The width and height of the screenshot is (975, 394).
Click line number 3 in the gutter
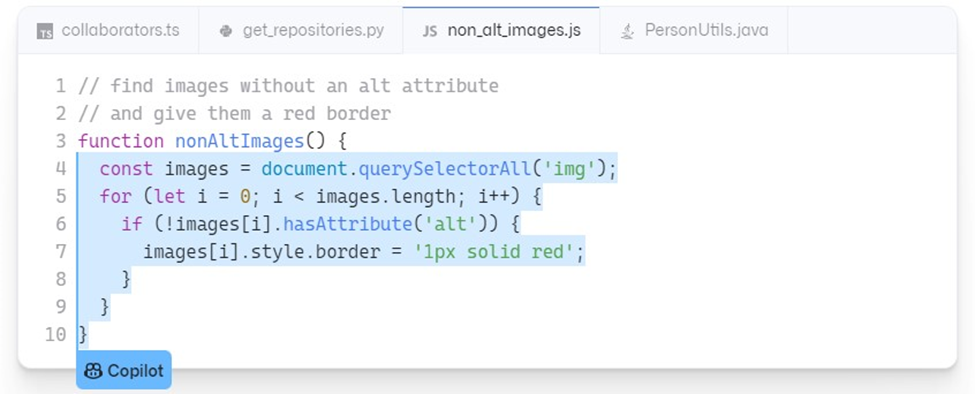point(60,141)
